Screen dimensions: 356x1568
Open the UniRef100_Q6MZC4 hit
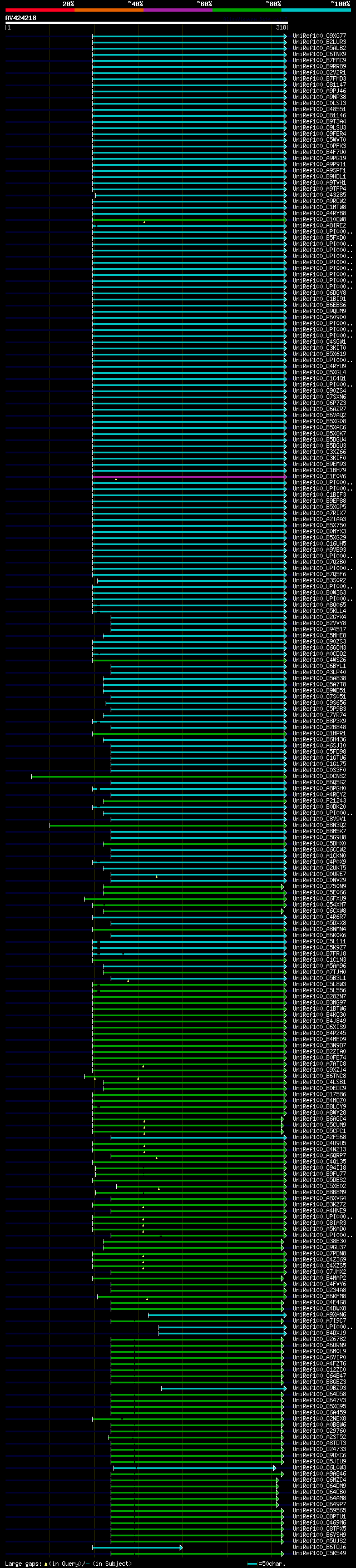[319, 1480]
